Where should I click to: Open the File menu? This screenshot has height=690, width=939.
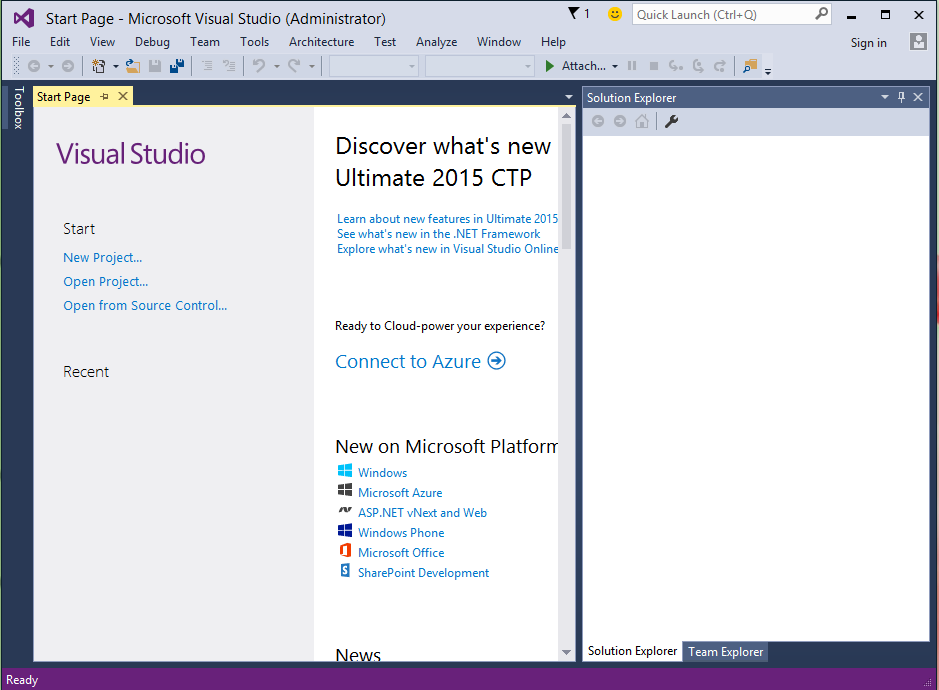pyautogui.click(x=21, y=42)
